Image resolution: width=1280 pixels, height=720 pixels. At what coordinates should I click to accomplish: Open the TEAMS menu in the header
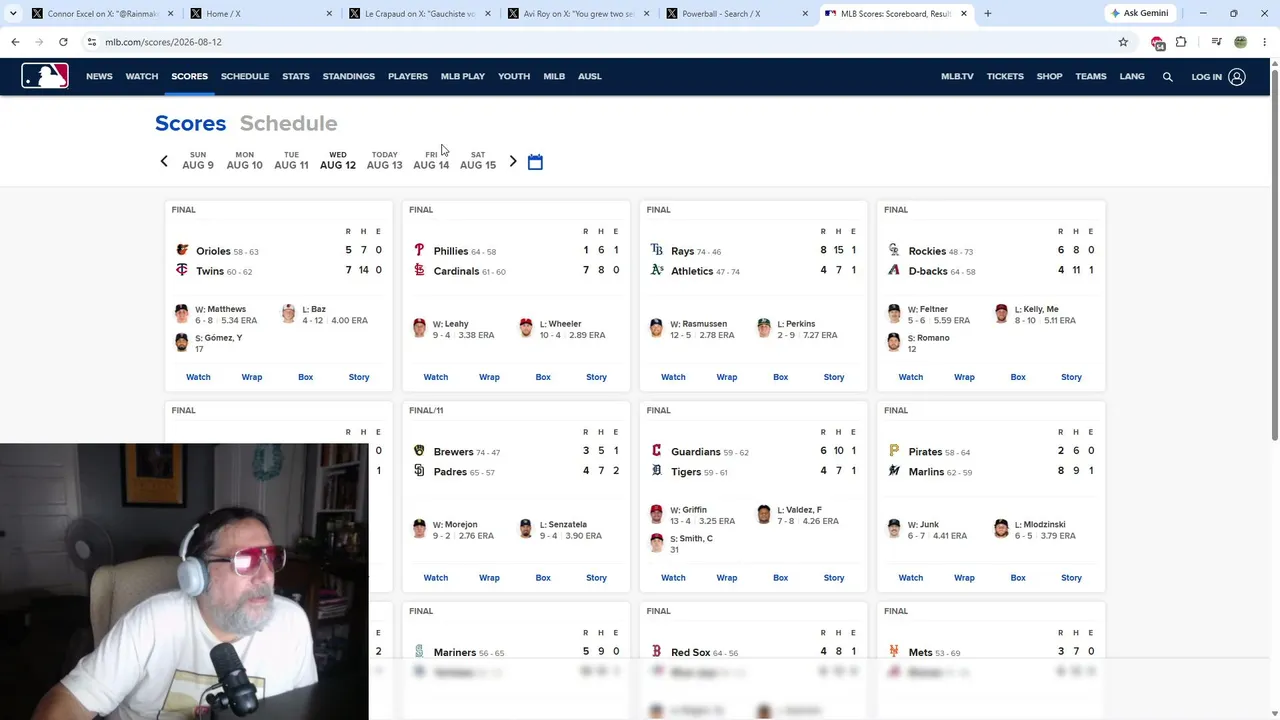click(1091, 77)
